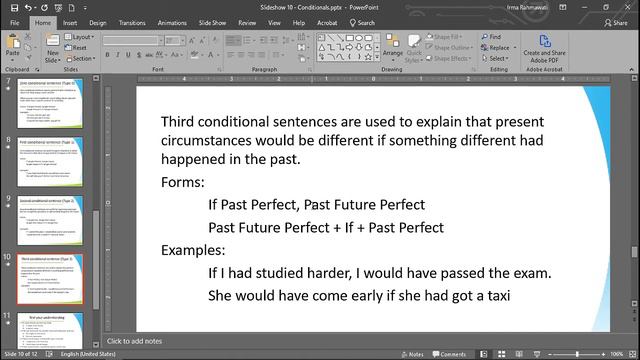Select the rectangle shape in shapes gallery
The height and width of the screenshot is (360, 640).
point(350,38)
